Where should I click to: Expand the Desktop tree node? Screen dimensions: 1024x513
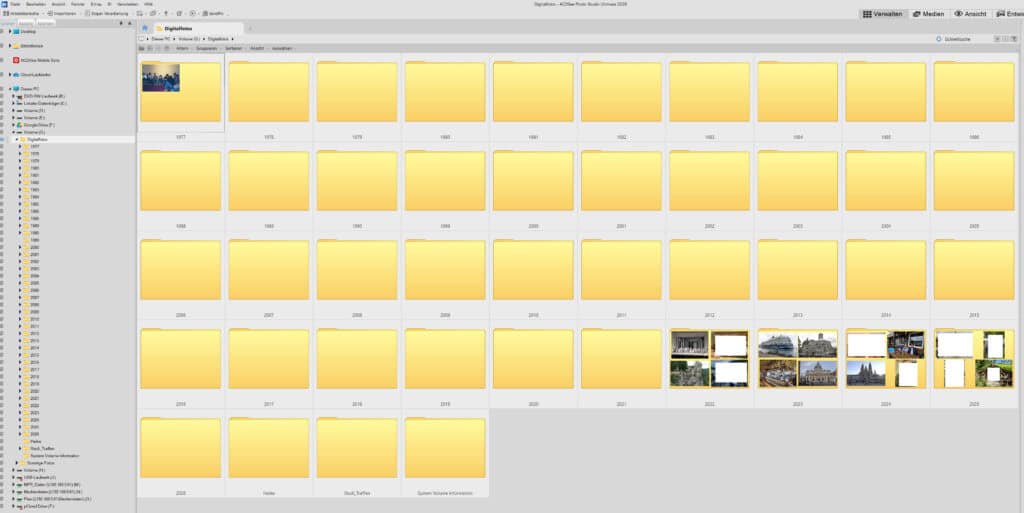click(9, 31)
